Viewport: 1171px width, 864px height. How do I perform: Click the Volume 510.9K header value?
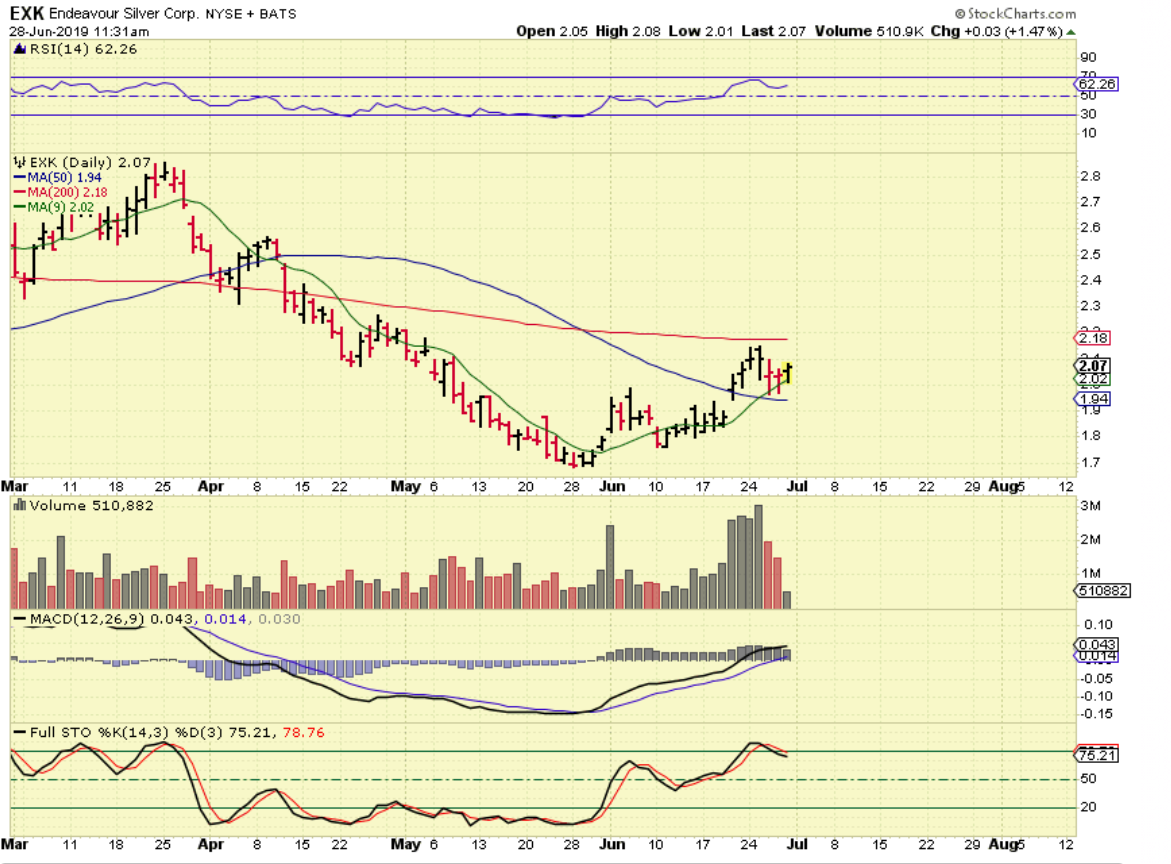click(869, 31)
